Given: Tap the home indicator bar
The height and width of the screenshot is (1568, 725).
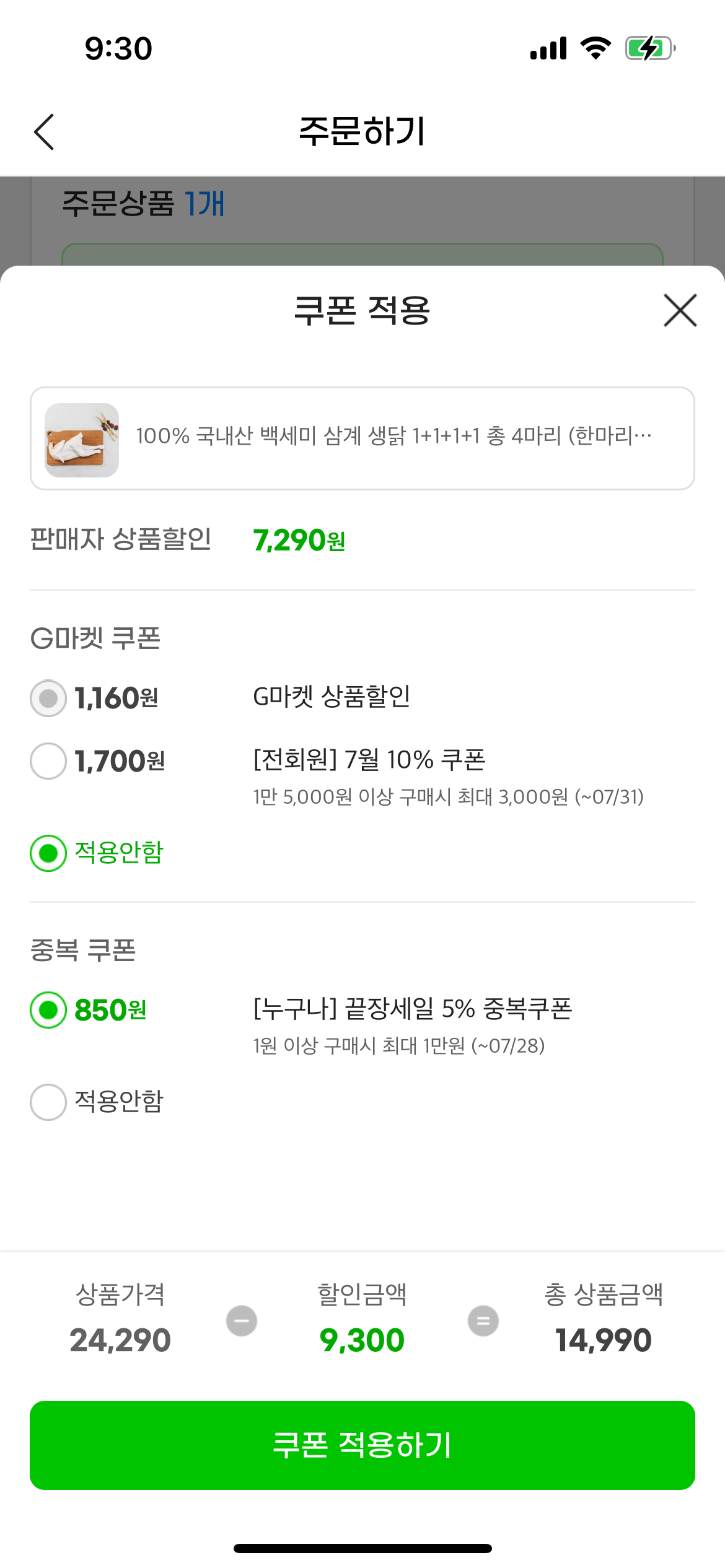Looking at the screenshot, I should [362, 1549].
